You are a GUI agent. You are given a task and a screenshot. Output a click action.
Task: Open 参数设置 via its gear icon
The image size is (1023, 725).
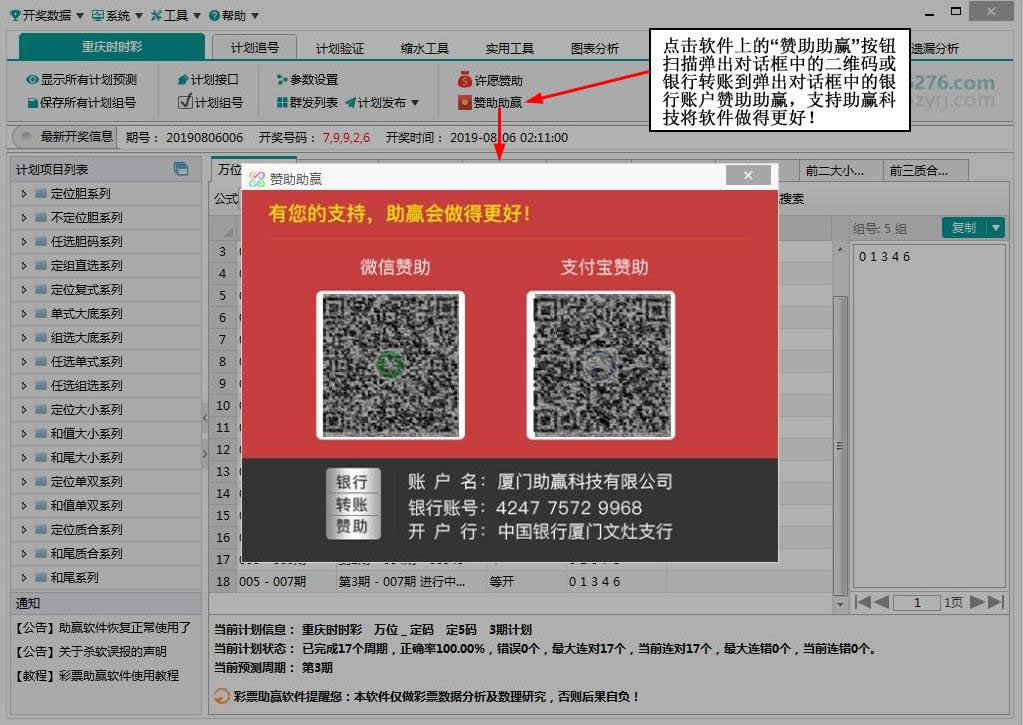tap(282, 80)
